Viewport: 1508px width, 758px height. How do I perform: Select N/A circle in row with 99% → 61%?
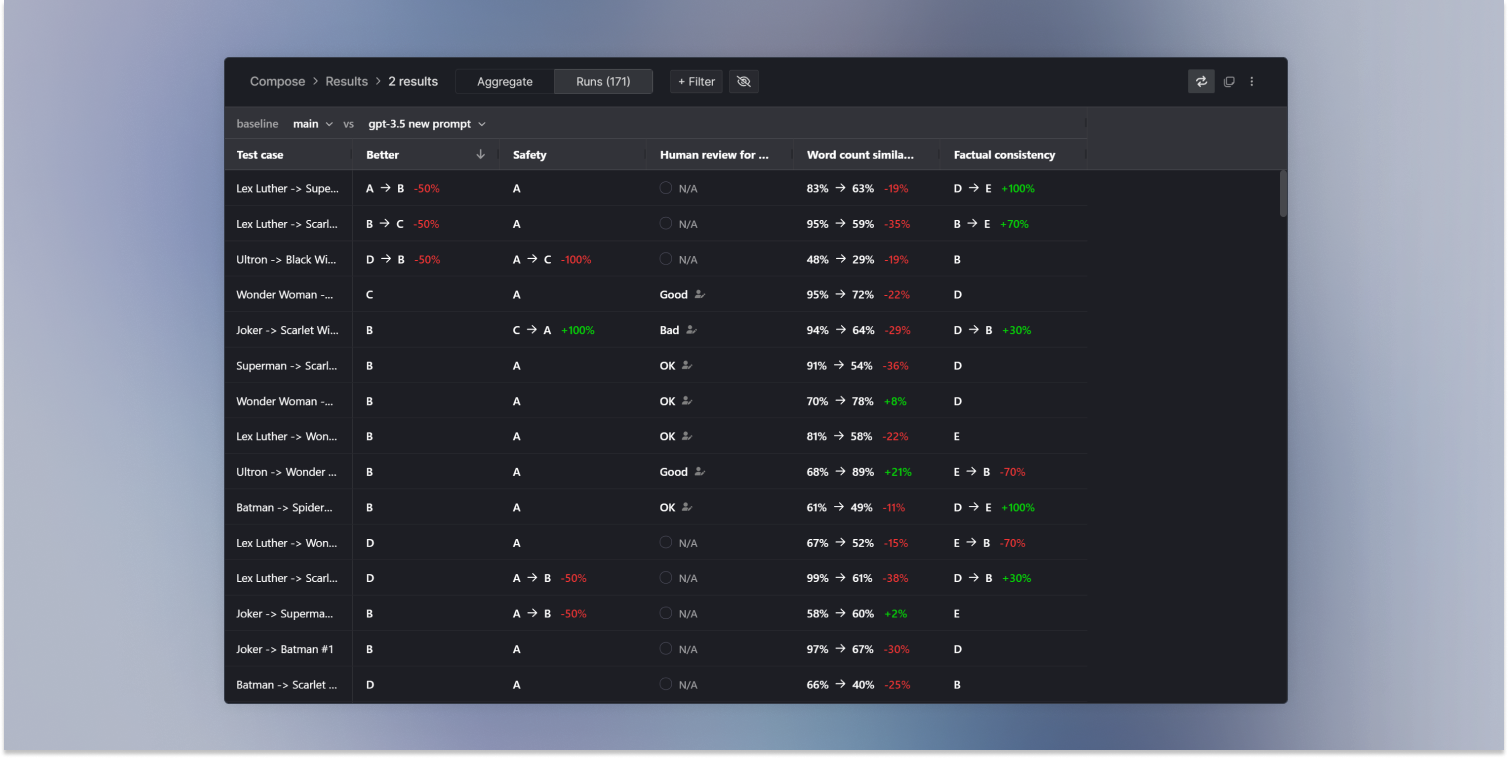(x=666, y=578)
